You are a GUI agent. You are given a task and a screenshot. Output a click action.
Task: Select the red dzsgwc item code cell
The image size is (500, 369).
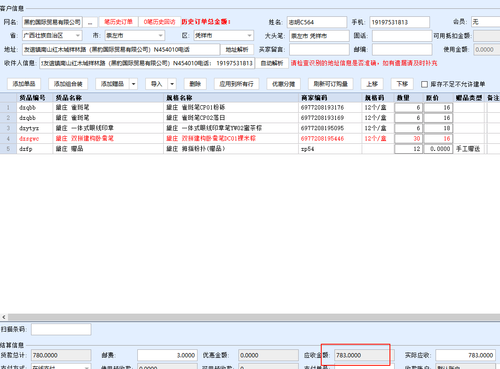35,138
